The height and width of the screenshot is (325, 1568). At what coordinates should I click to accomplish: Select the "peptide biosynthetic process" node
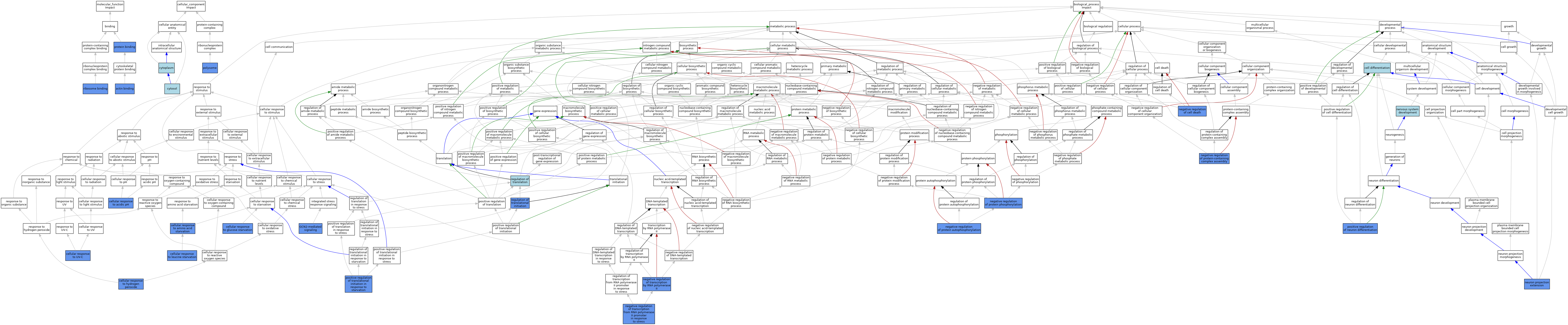coord(412,135)
